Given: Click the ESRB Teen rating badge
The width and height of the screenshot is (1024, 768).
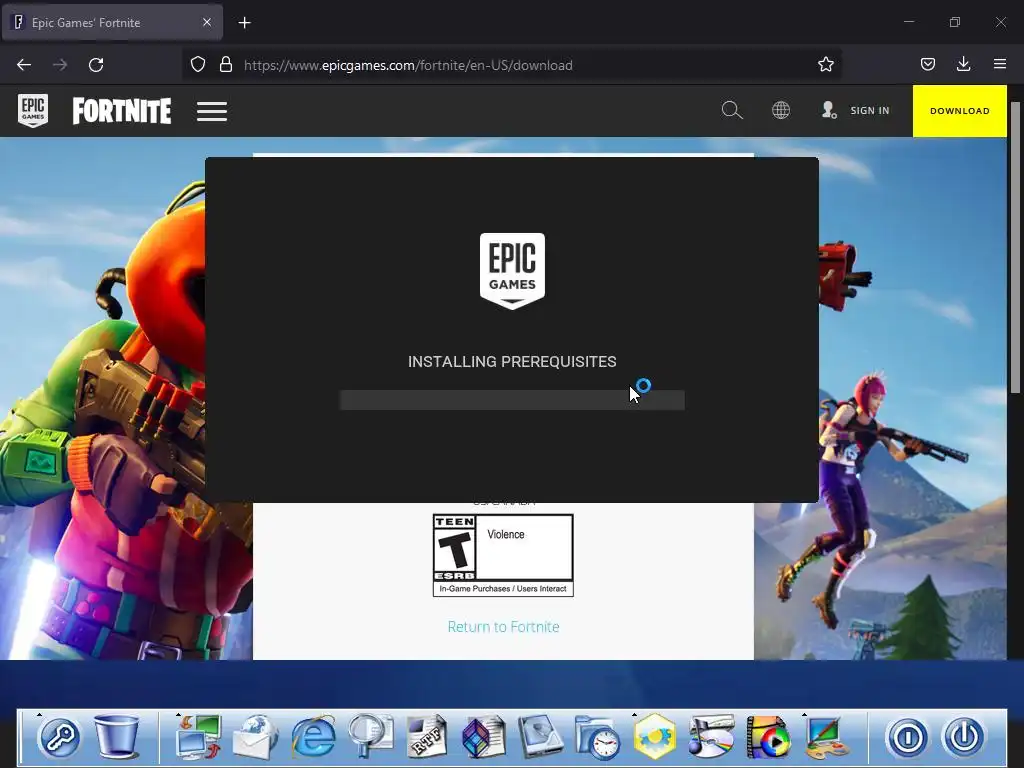Looking at the screenshot, I should (x=503, y=555).
